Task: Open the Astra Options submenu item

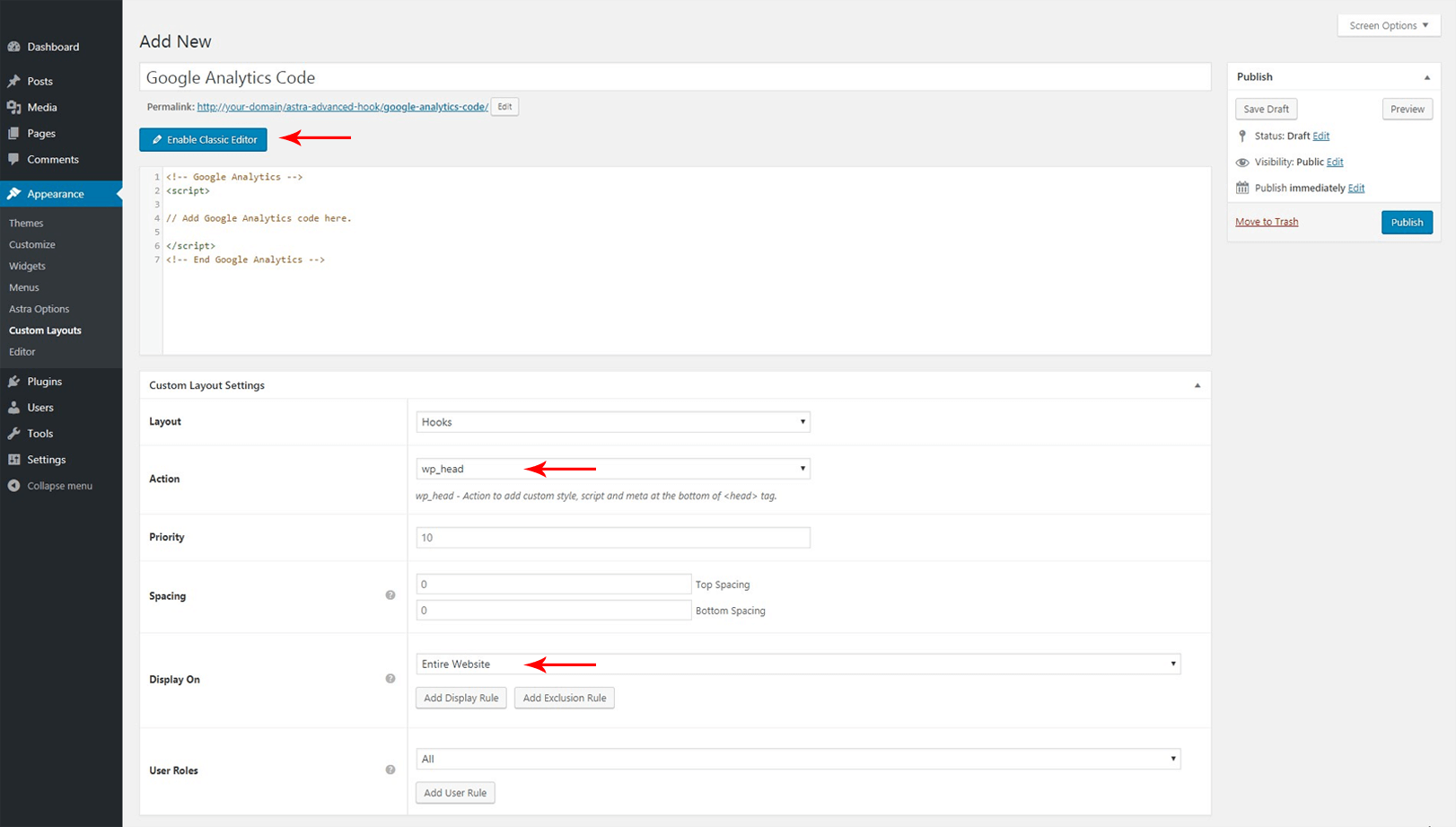Action: 39,309
